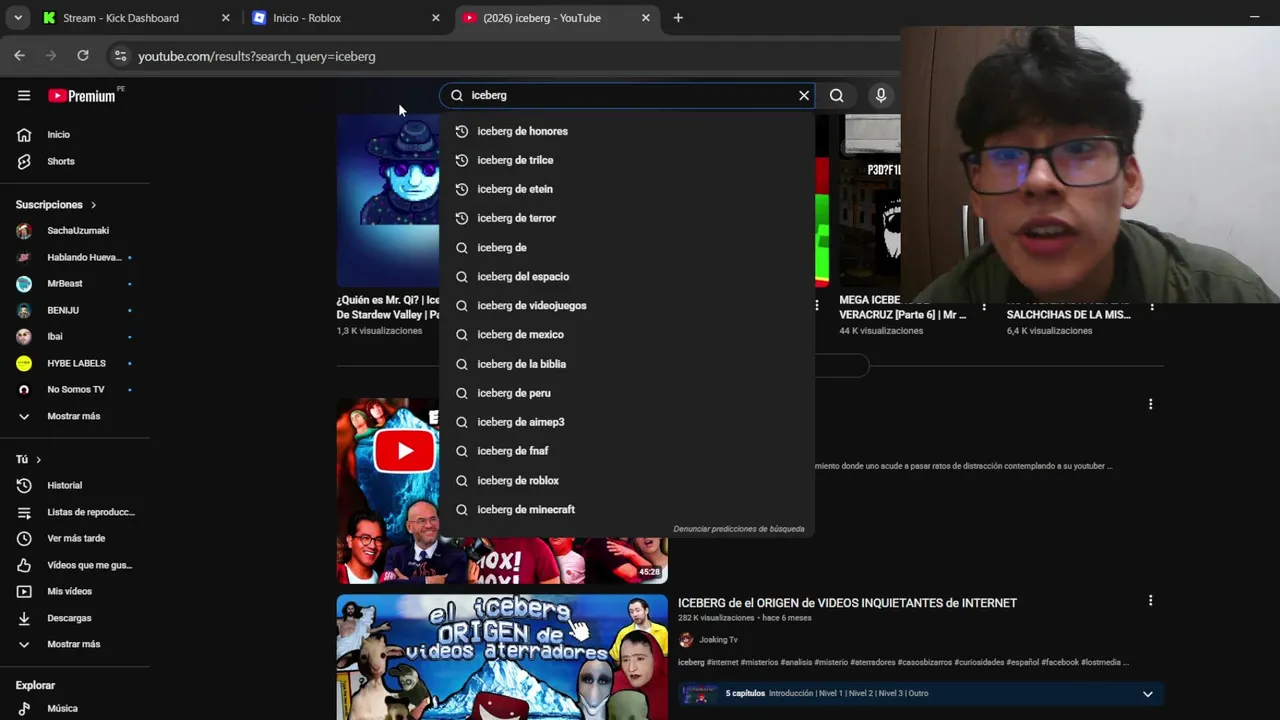Choose suggestion iceberg del espacio
Screen dimensions: 1280x720
tap(627, 277)
